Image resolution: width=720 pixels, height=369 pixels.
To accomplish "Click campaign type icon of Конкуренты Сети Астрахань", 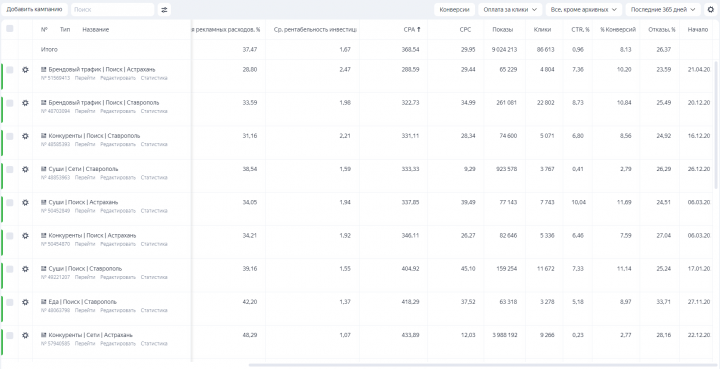I will 44,335.
